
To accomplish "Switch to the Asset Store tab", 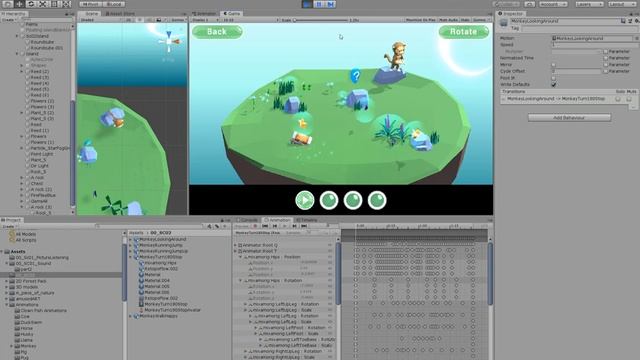I will 120,13.
